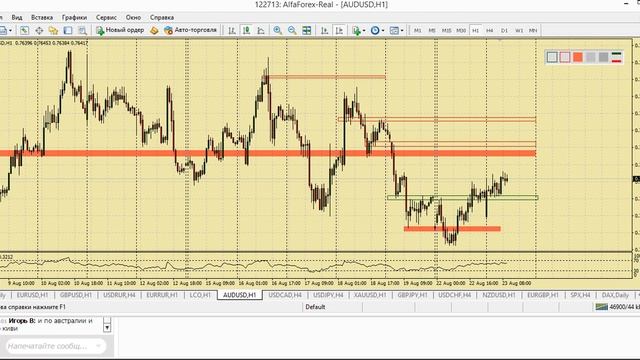Switch timeframe to MN
The height and width of the screenshot is (360, 640).
point(533,30)
